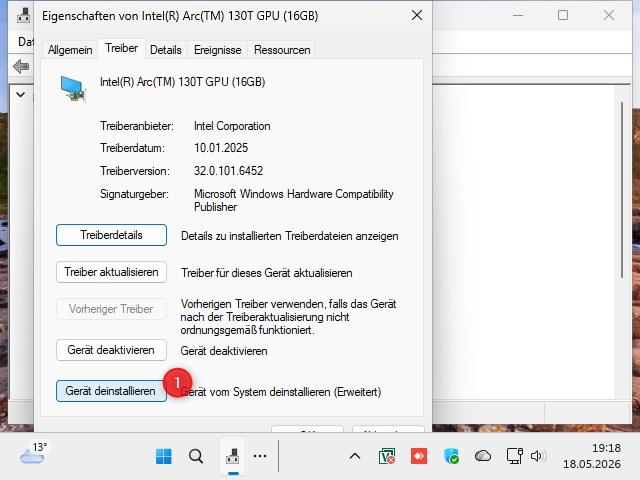Click the Treiberdetails button
The width and height of the screenshot is (640, 480).
coord(111,235)
